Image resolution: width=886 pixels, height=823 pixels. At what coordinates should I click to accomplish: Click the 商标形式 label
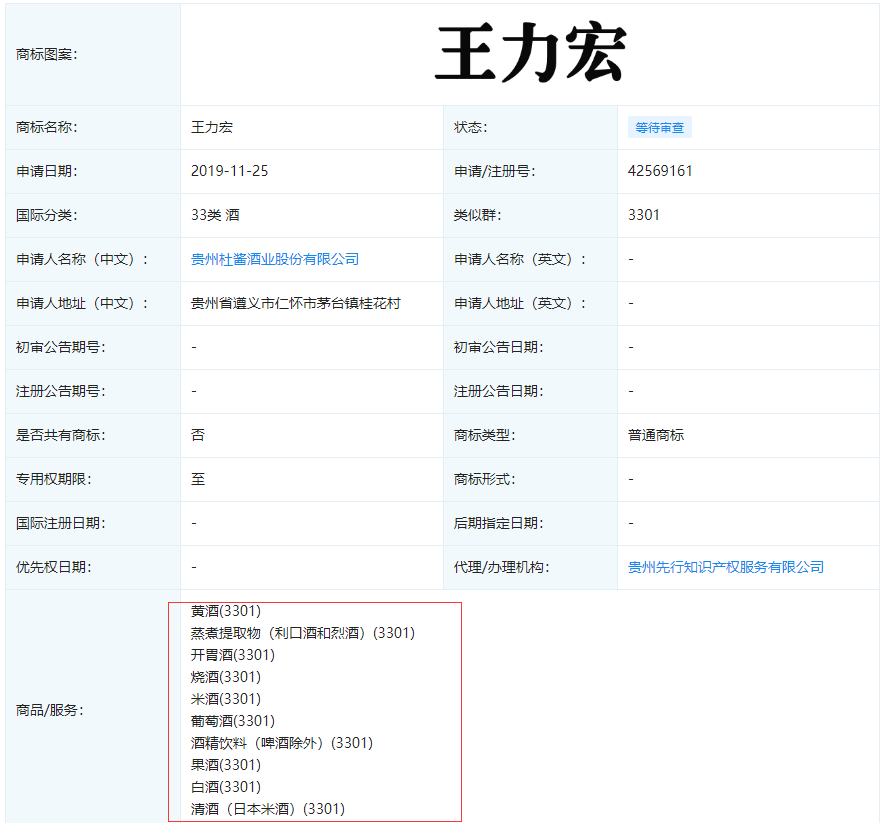coord(485,479)
